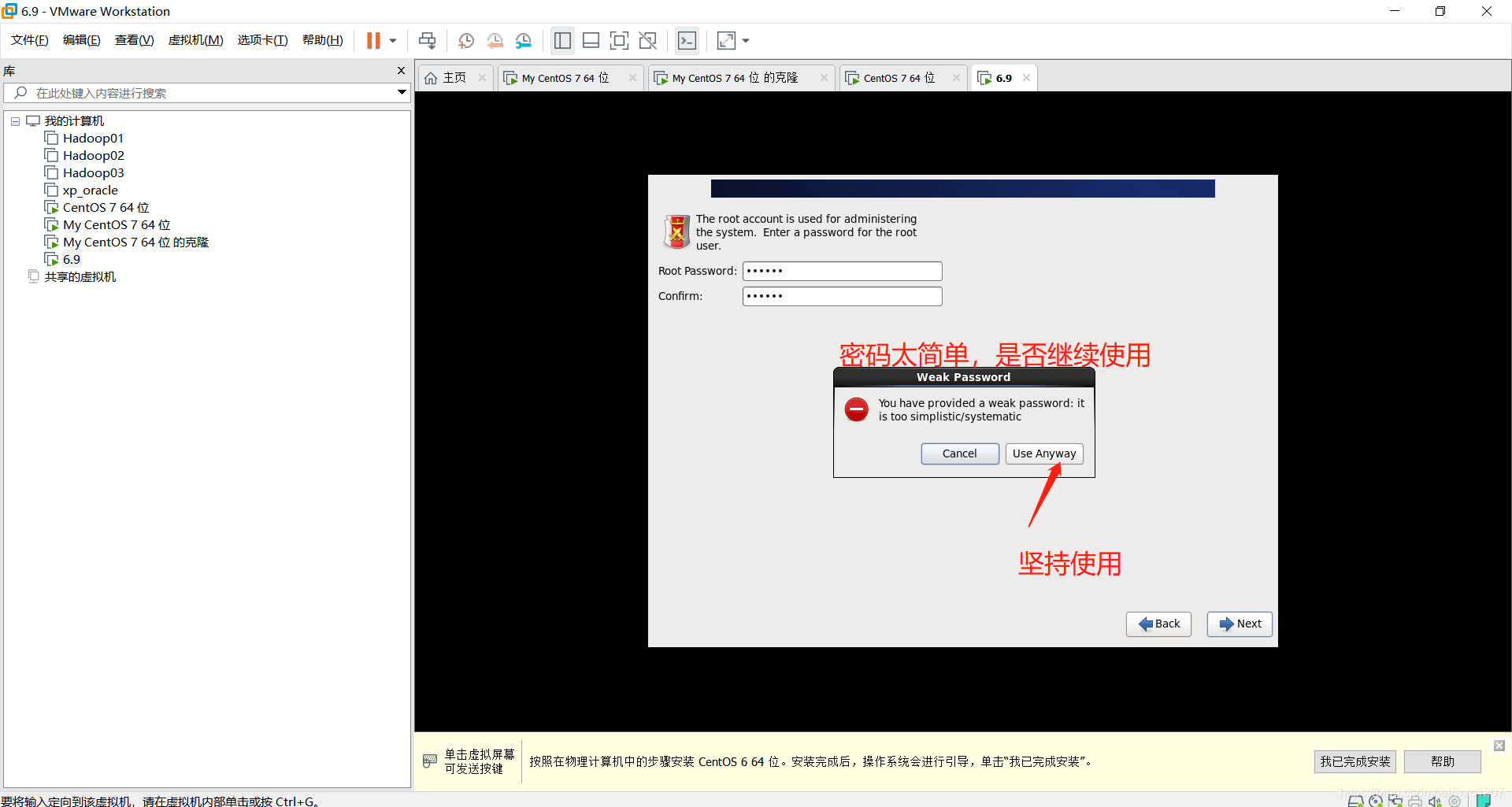This screenshot has width=1512, height=807.
Task: Close the library panel
Action: [x=401, y=71]
